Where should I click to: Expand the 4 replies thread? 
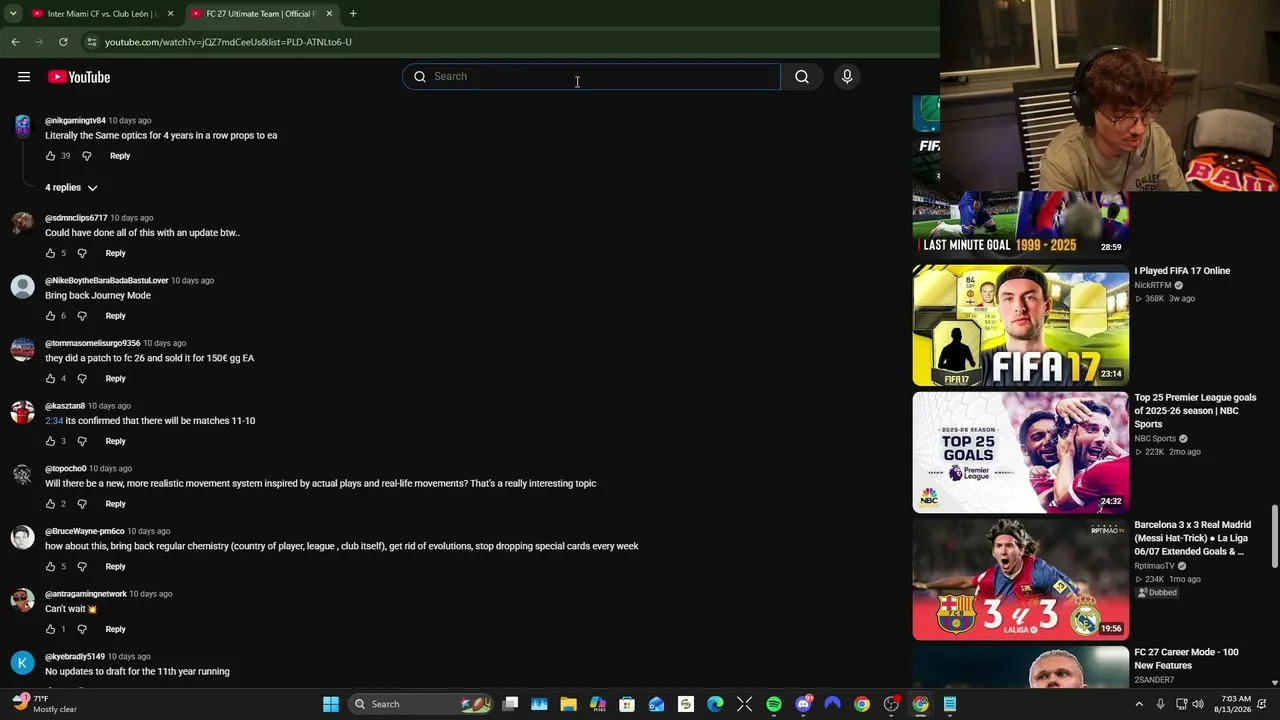[71, 188]
